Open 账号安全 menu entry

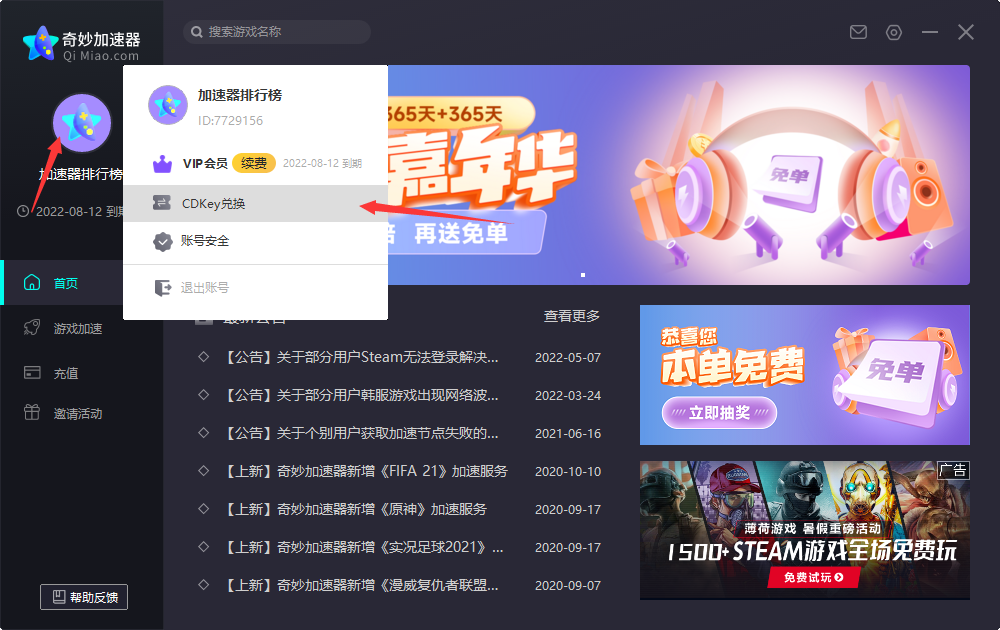[x=255, y=241]
